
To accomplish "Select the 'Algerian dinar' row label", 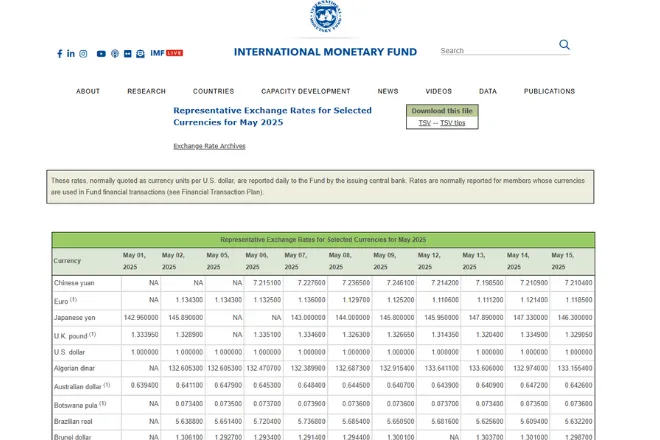I will click(74, 368).
